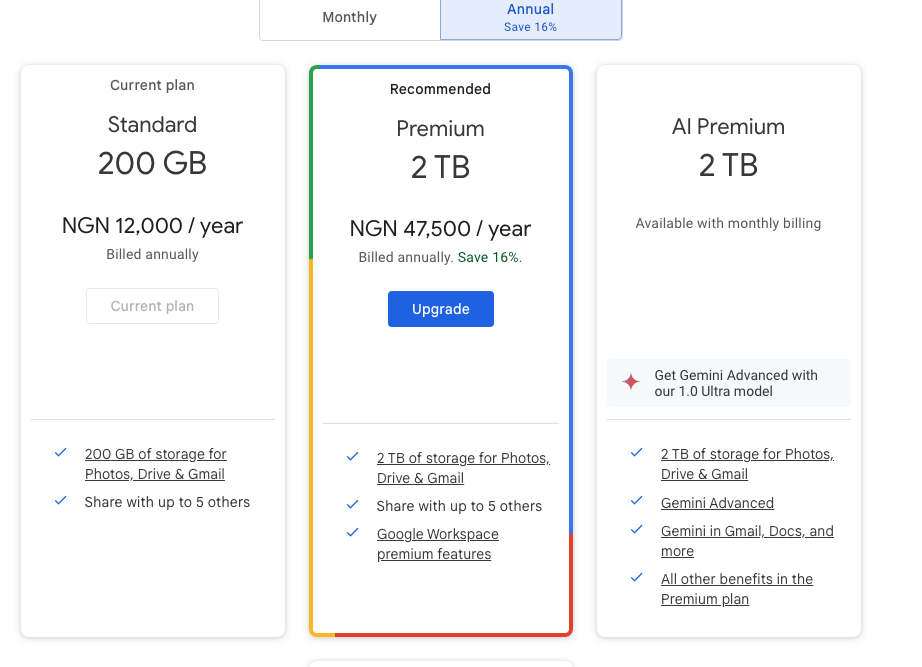Open Google Workspace premium features link
The height and width of the screenshot is (667, 922).
click(437, 544)
